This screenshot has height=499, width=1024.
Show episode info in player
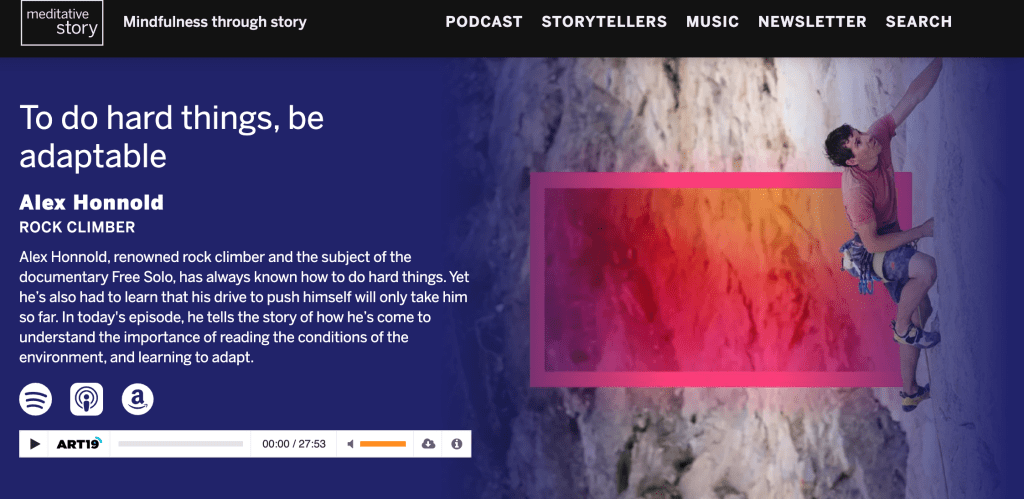[456, 444]
